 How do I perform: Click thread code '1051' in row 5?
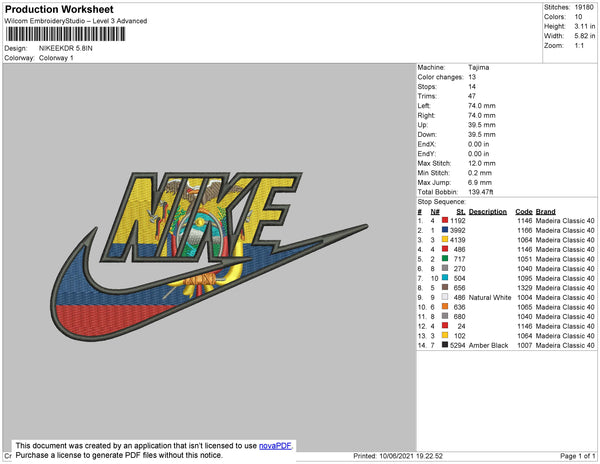(524, 259)
